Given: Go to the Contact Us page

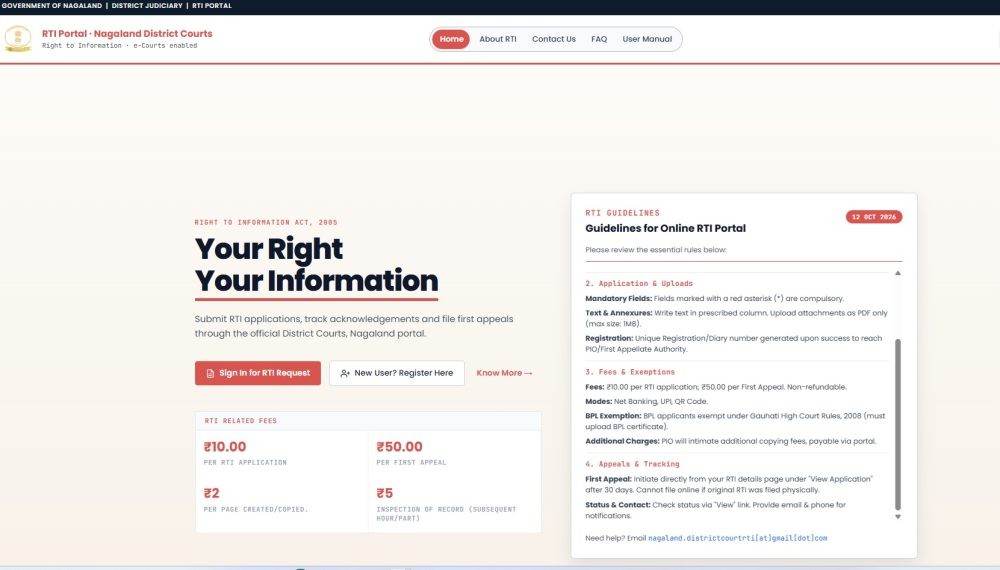Looking at the screenshot, I should [x=554, y=39].
